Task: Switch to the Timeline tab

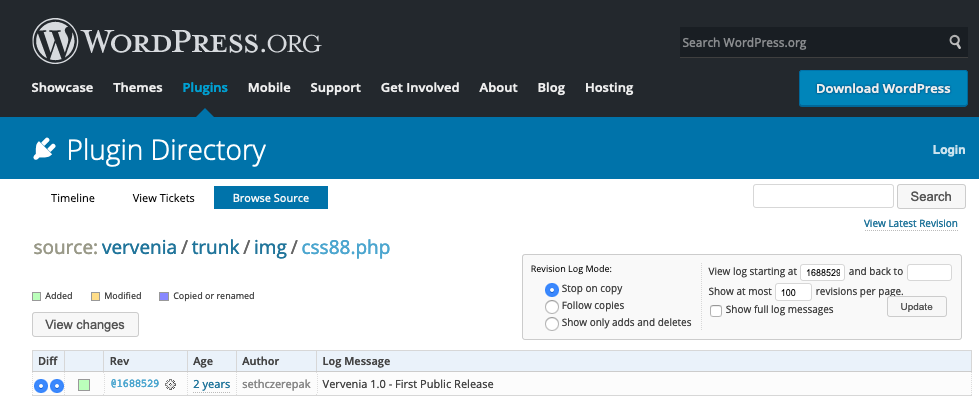Action: [x=73, y=198]
